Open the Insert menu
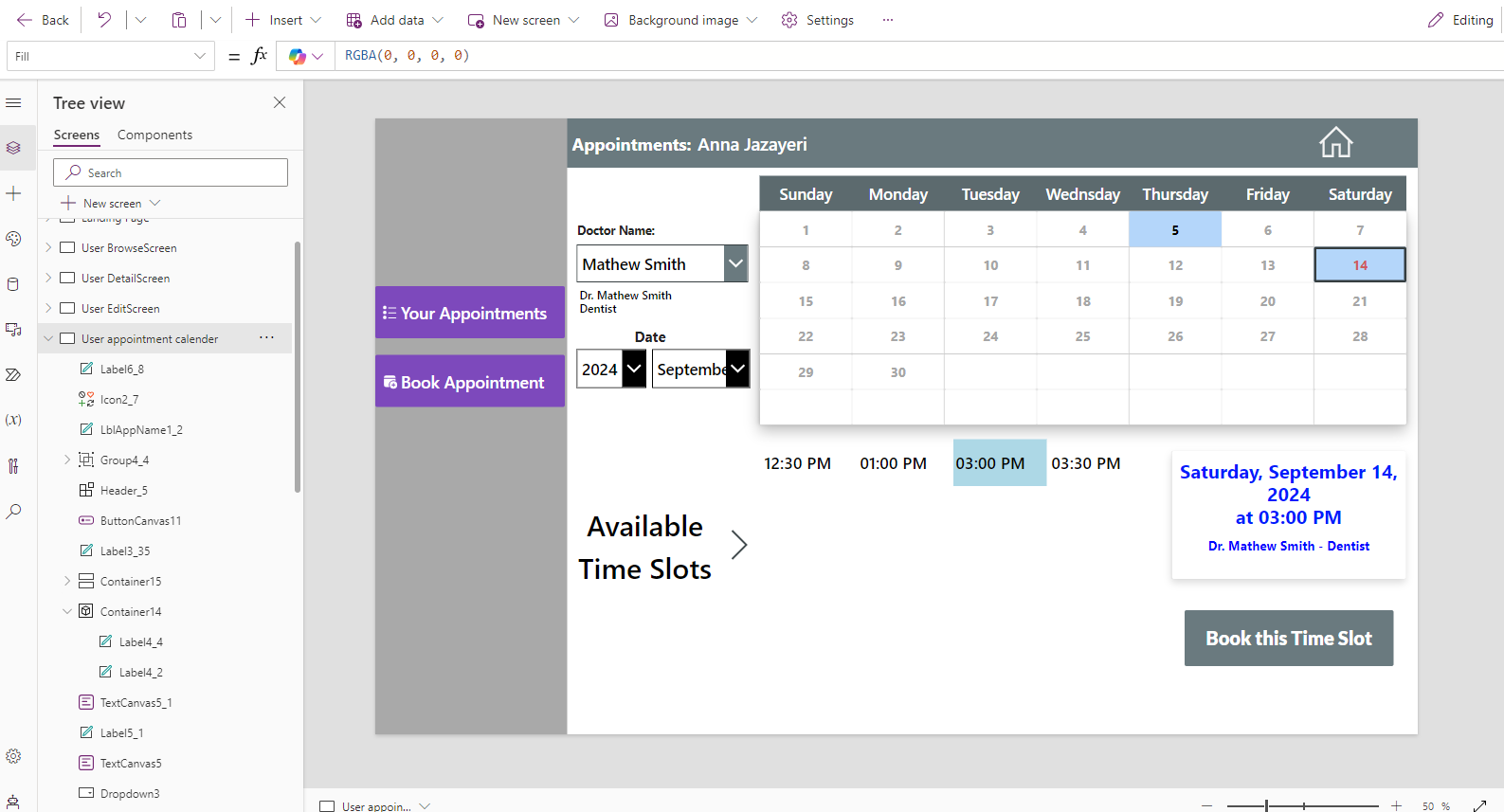 (x=284, y=20)
